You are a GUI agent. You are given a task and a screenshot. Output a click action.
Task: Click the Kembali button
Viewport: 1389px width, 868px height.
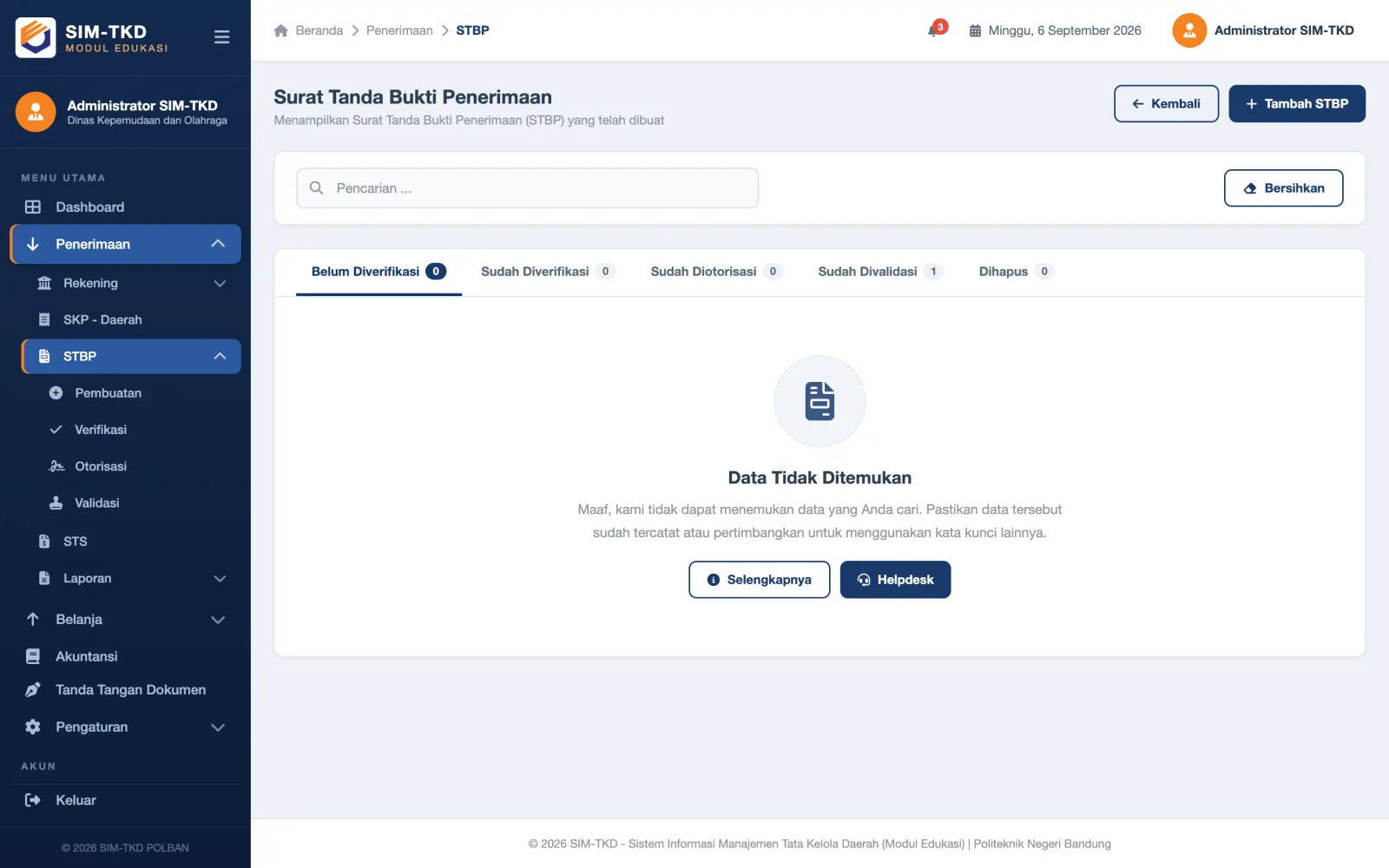(x=1166, y=103)
